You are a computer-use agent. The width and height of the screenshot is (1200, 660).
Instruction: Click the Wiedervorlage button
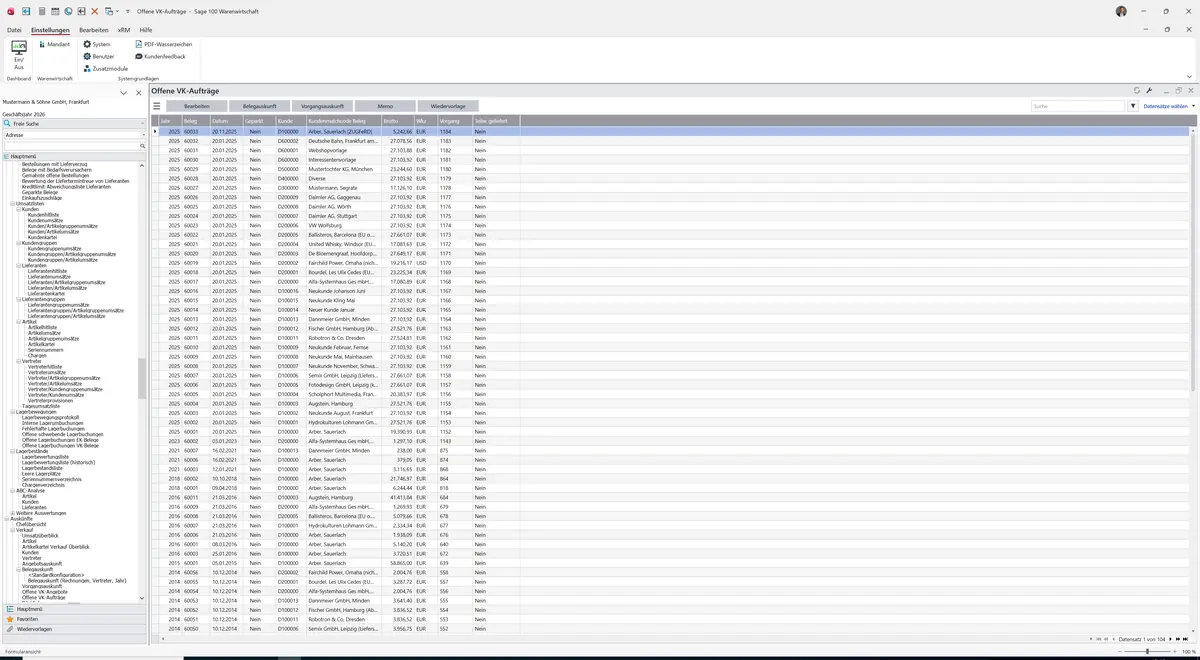point(448,106)
